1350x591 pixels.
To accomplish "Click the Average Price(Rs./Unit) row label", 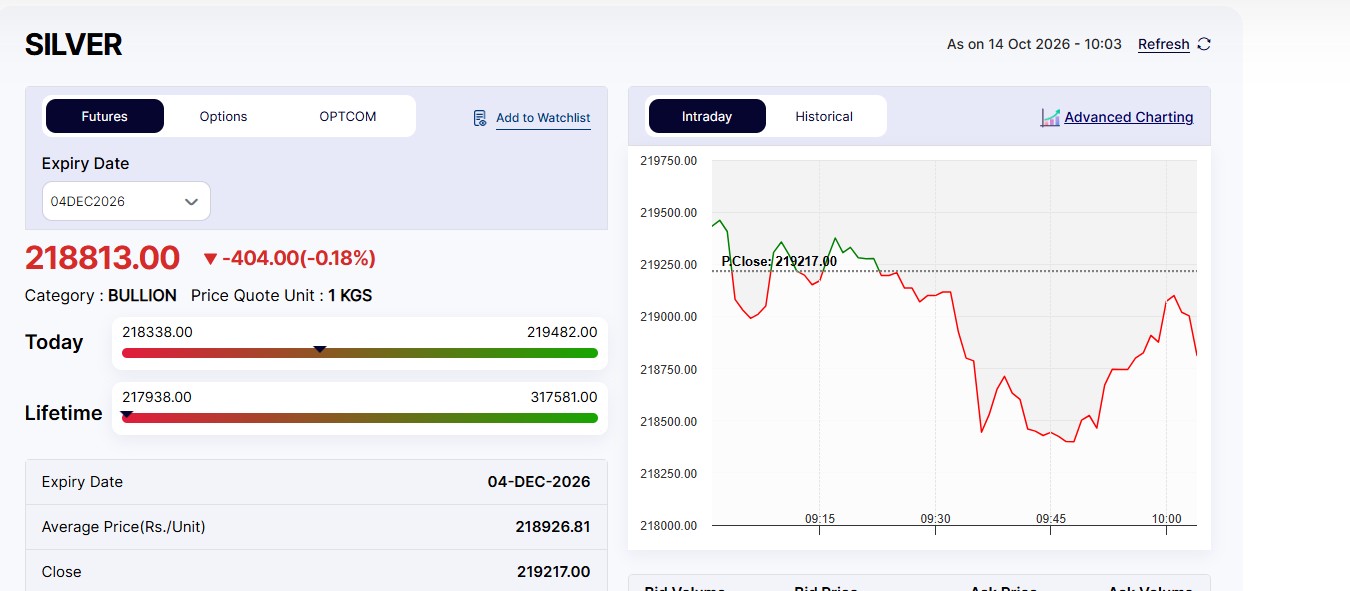I will pyautogui.click(x=124, y=527).
